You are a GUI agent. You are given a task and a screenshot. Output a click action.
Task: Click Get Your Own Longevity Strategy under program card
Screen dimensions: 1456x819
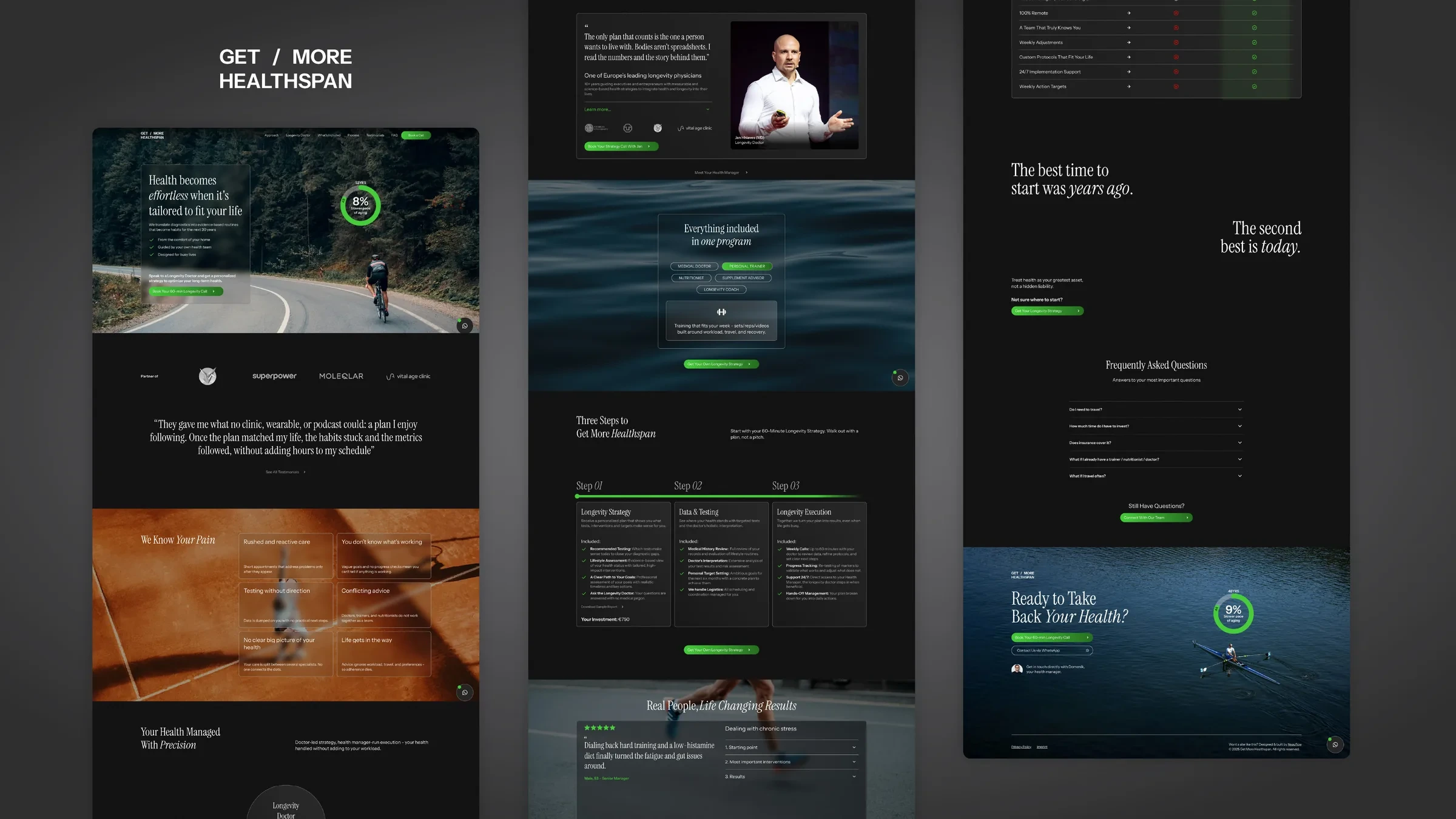pyautogui.click(x=721, y=364)
